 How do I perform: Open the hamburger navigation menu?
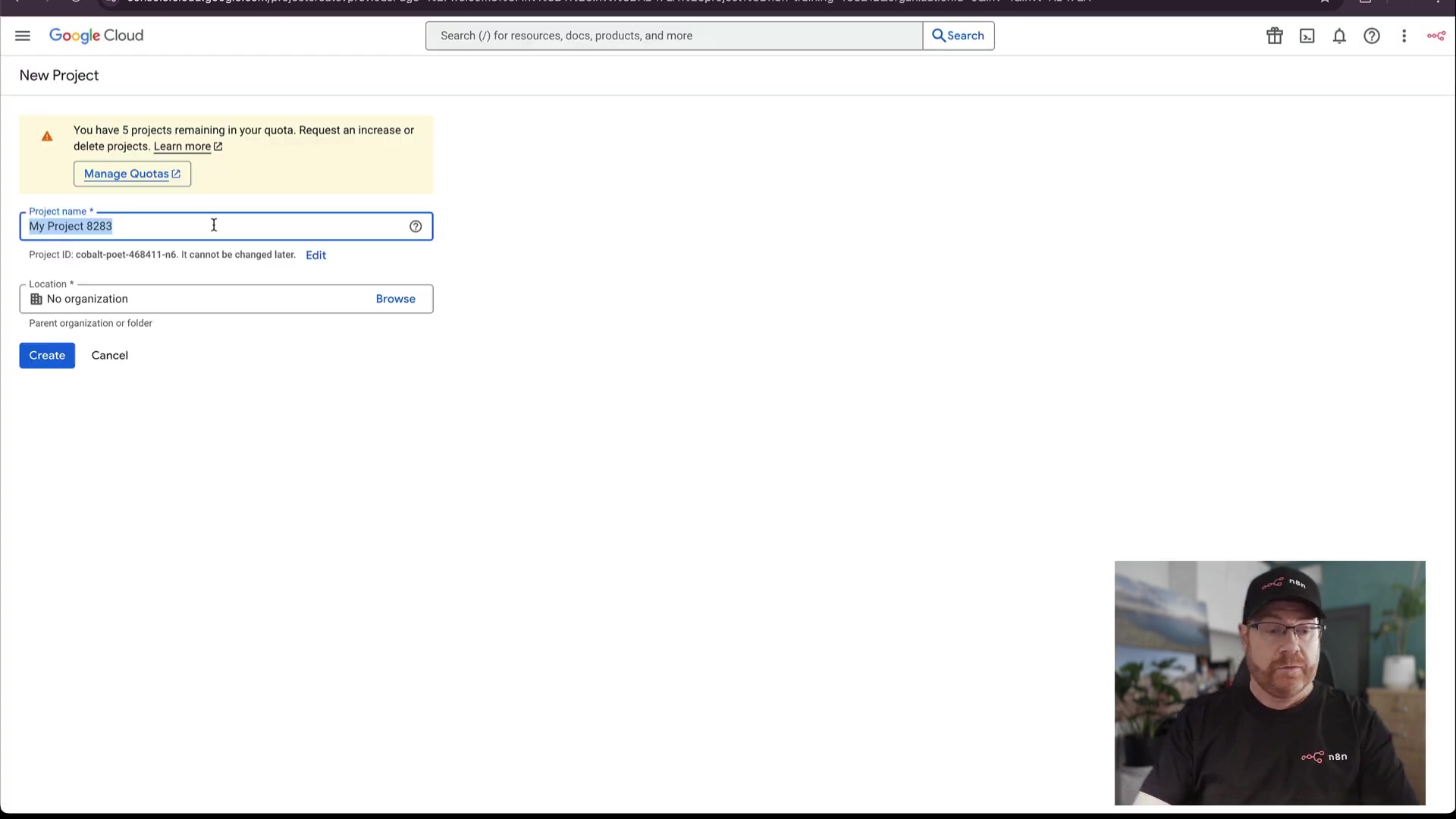[x=23, y=36]
